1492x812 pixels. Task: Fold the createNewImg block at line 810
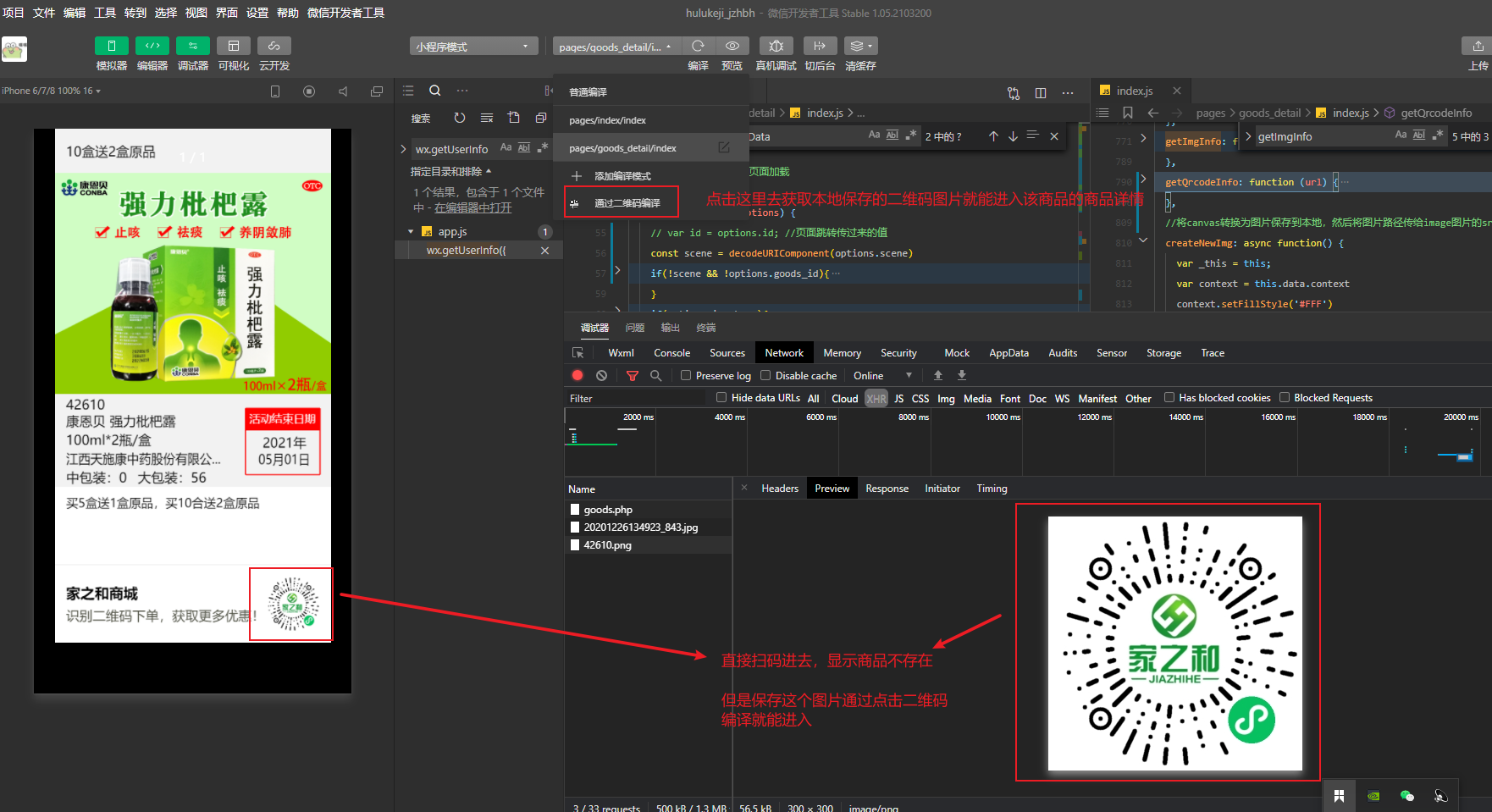pyautogui.click(x=1143, y=240)
